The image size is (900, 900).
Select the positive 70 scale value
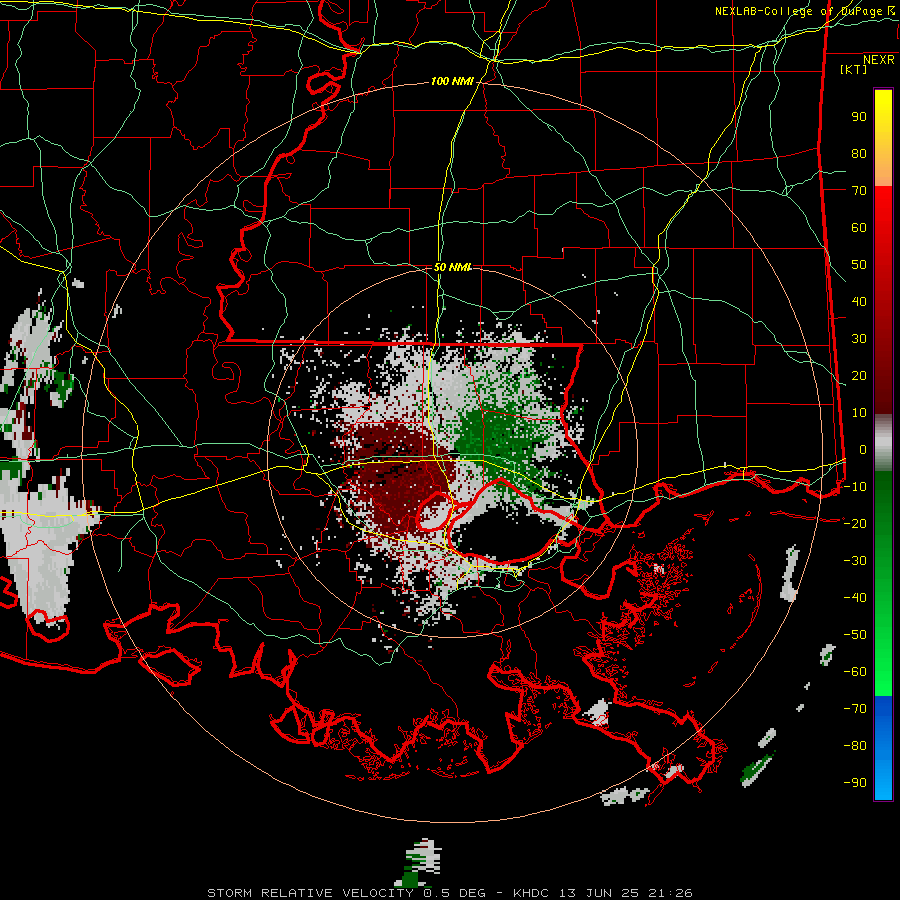(x=859, y=191)
